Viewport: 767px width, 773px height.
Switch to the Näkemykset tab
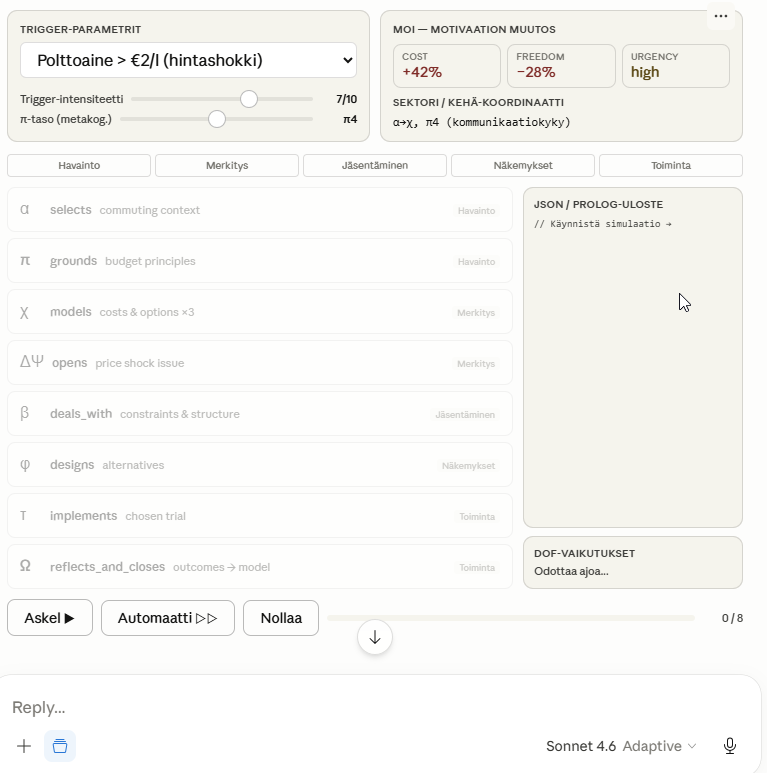[523, 166]
